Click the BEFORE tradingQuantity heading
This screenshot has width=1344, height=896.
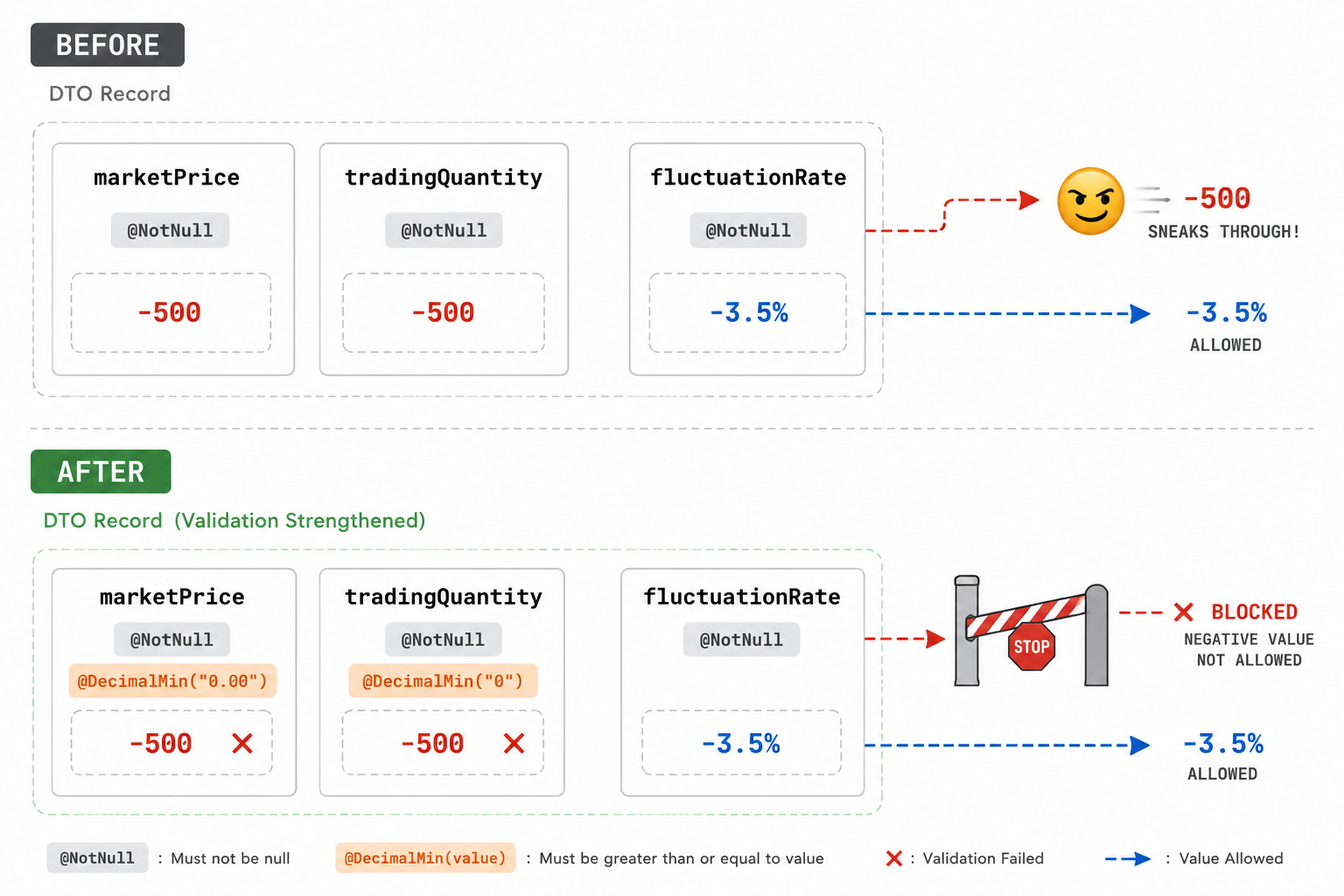click(x=444, y=178)
